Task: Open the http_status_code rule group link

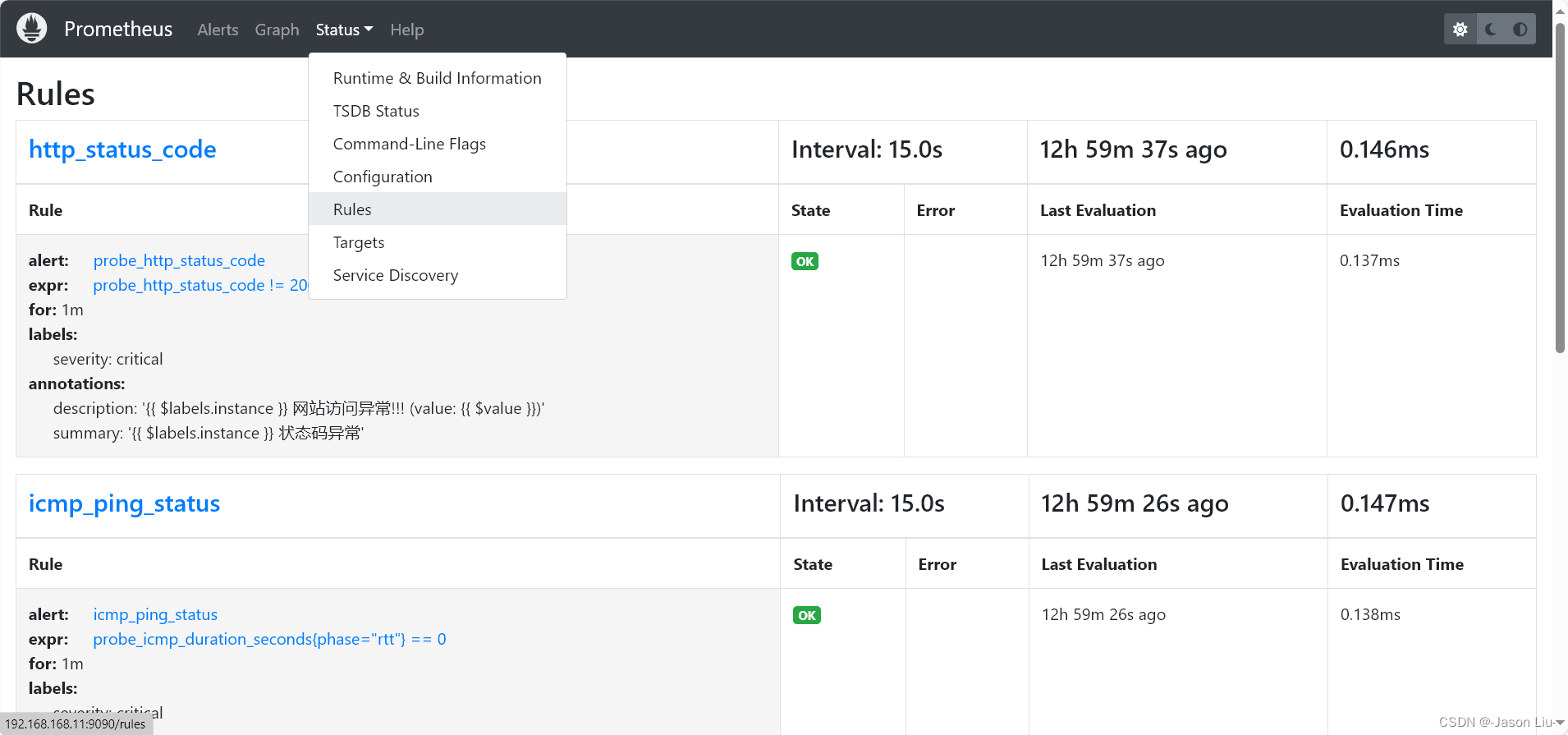Action: click(122, 149)
